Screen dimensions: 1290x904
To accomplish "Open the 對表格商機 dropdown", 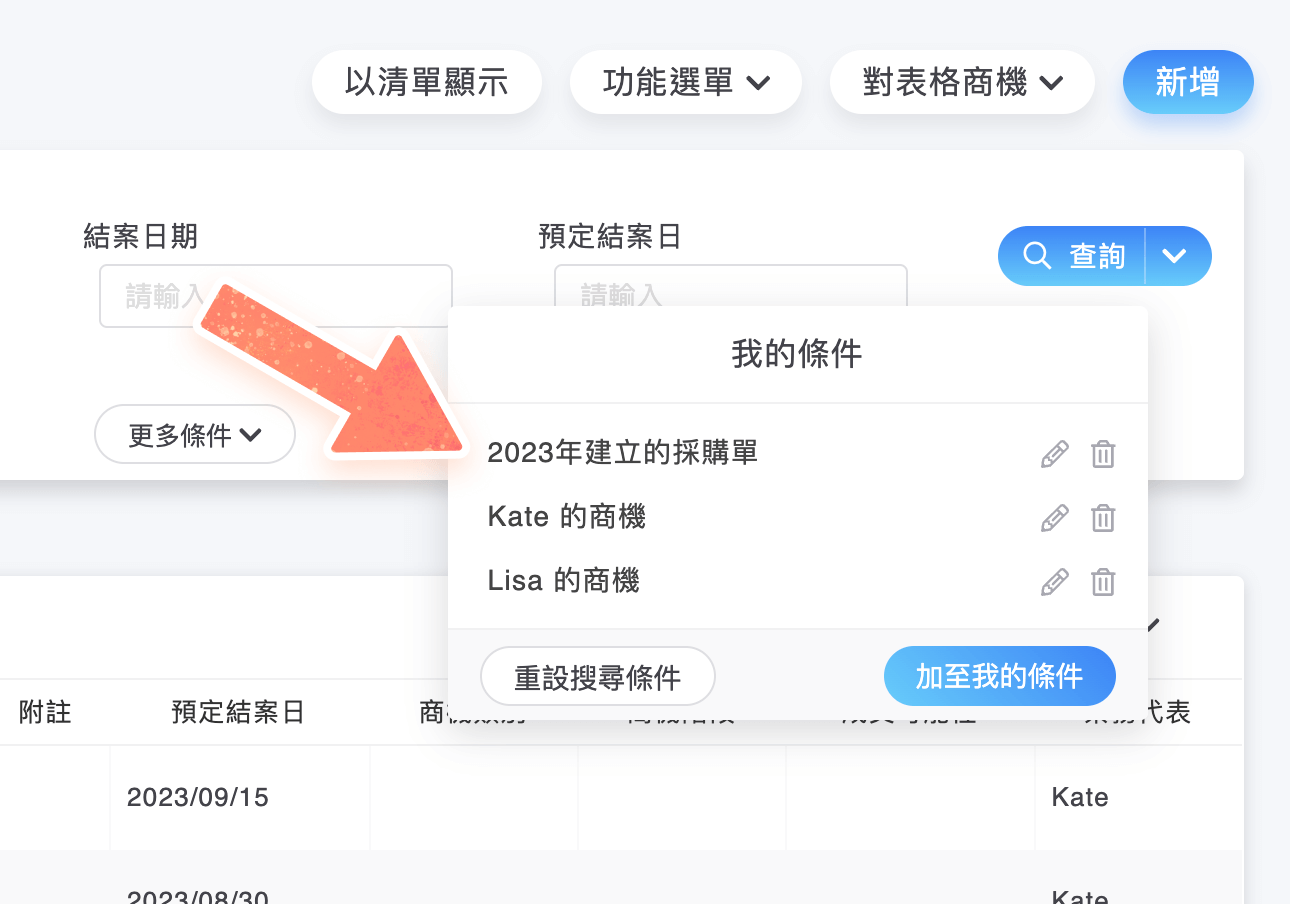I will [961, 82].
